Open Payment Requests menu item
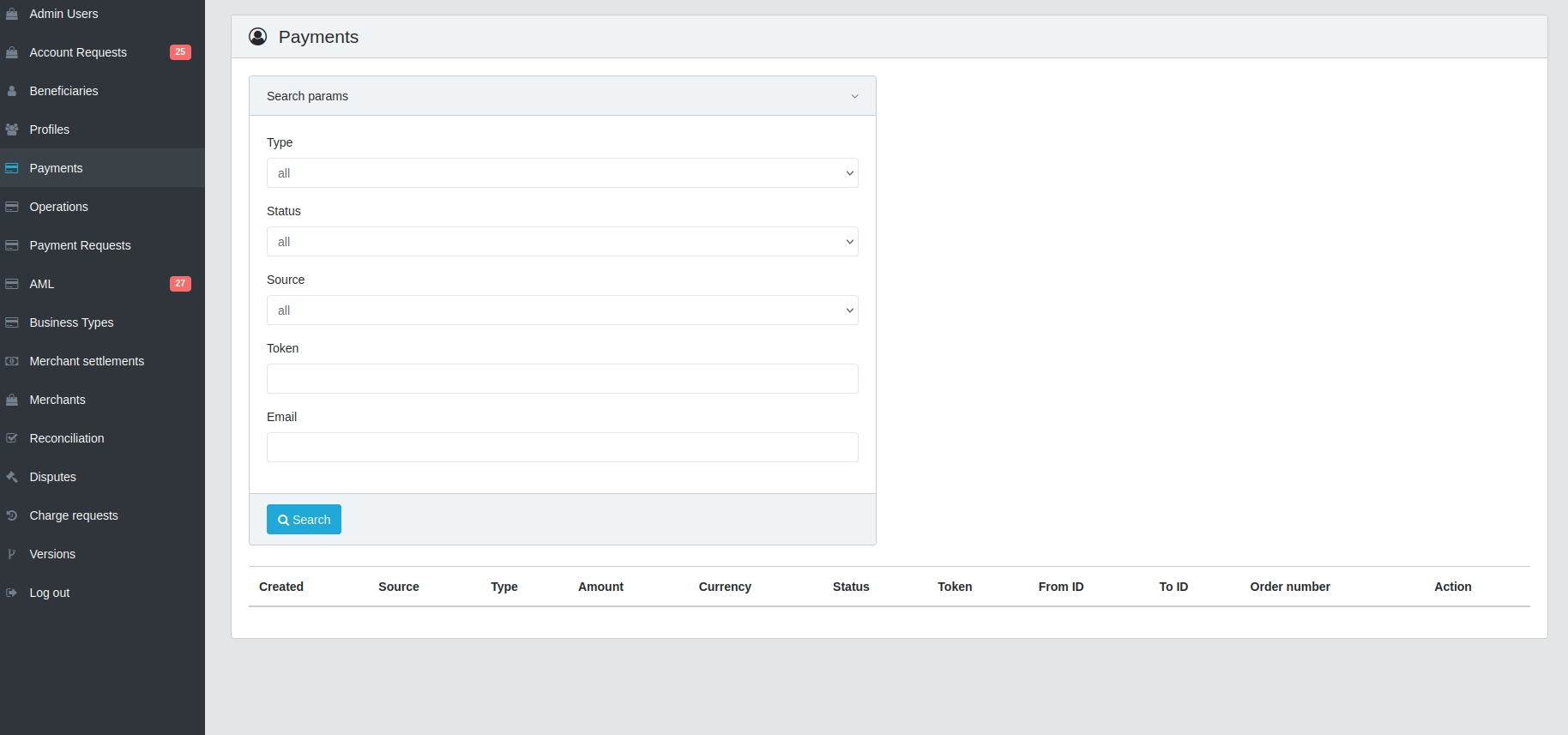This screenshot has width=1568, height=735. click(102, 245)
